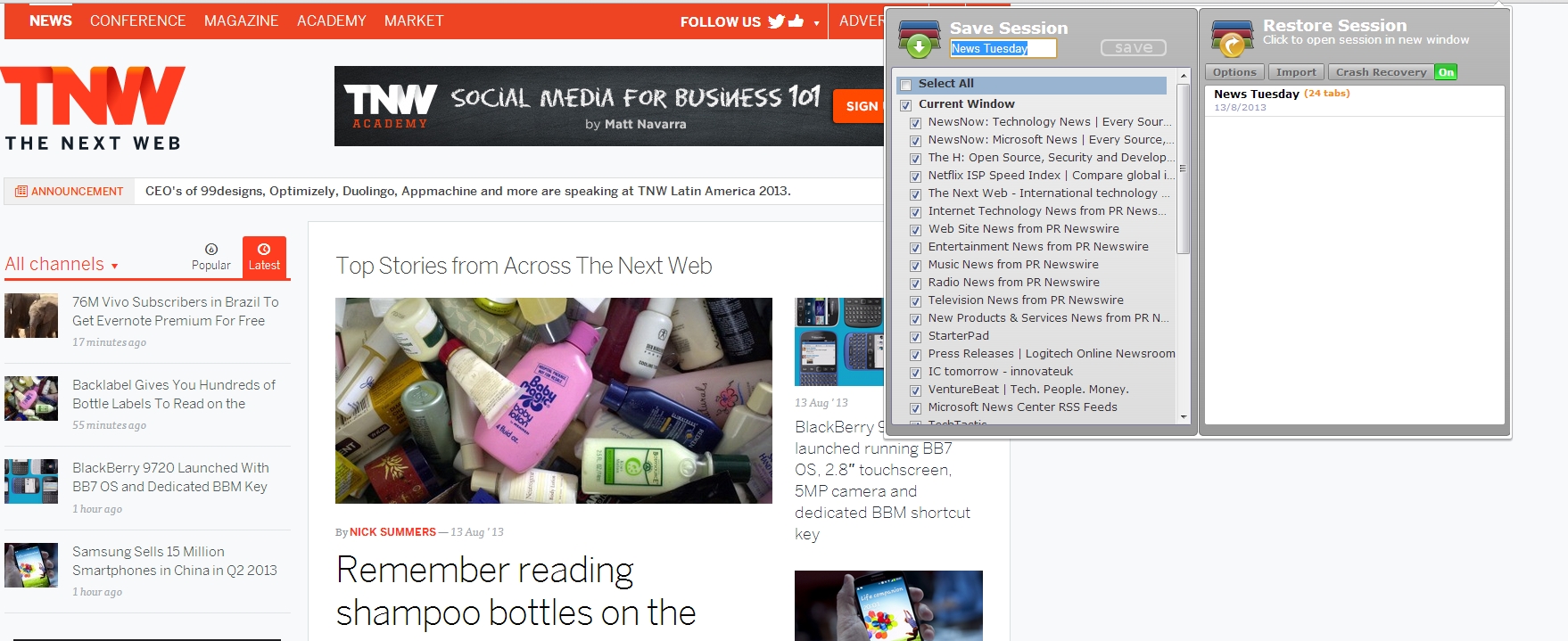Open the TNW The Next Web logo
This screenshot has height=641, width=1568.
93,108
